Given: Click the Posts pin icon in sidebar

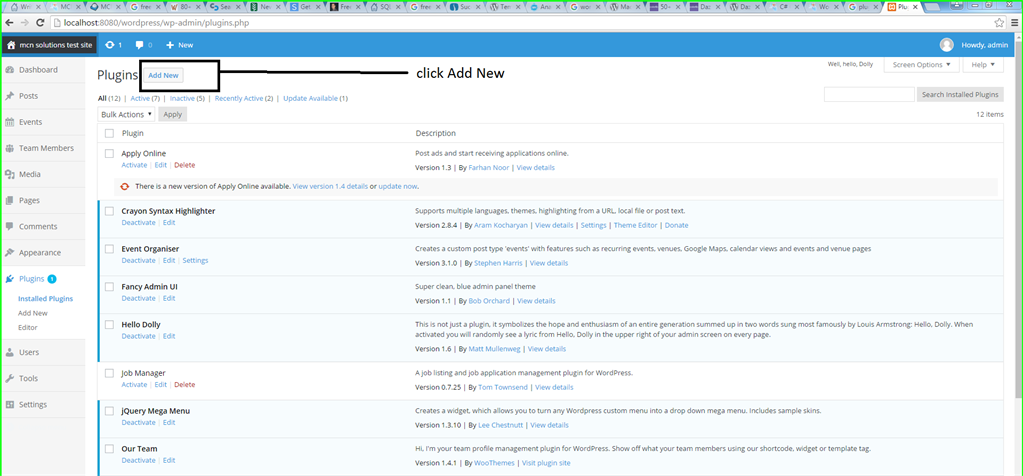Looking at the screenshot, I should [x=10, y=96].
